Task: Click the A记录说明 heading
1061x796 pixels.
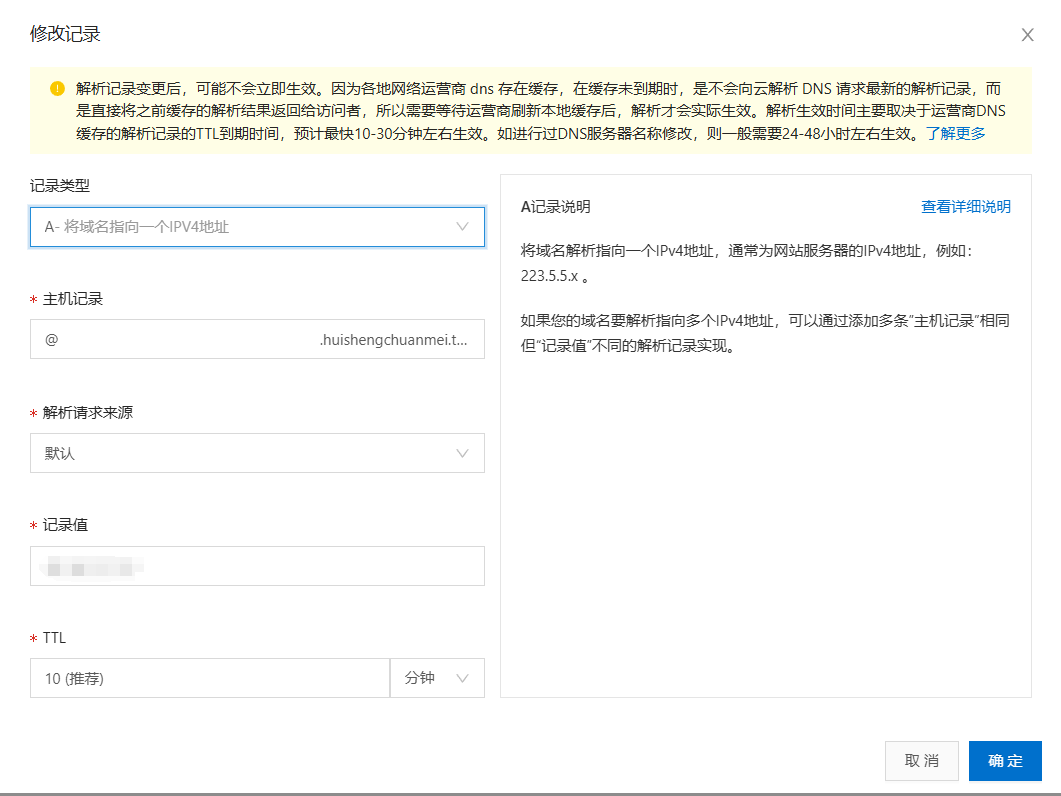Action: [556, 207]
